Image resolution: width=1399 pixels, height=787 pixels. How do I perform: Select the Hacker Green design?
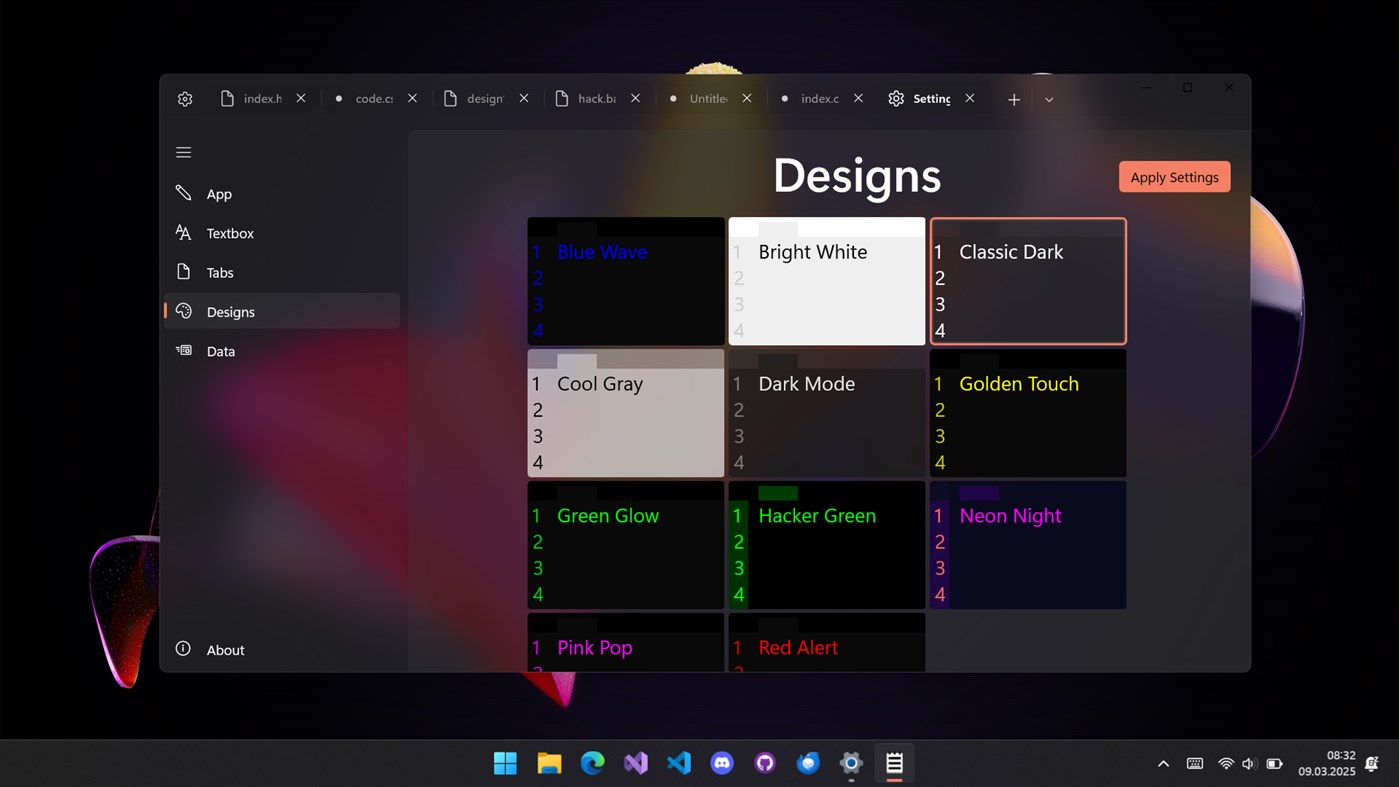(827, 545)
